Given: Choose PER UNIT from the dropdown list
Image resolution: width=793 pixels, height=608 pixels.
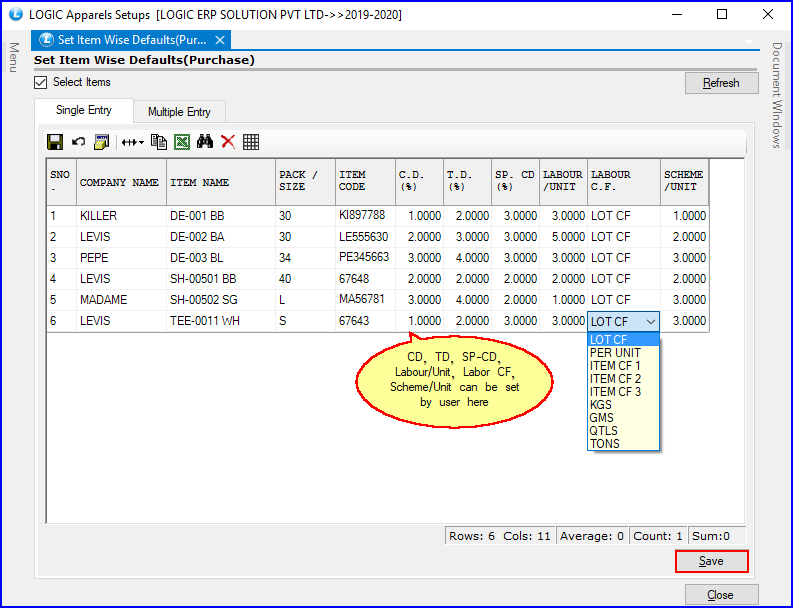Looking at the screenshot, I should tap(623, 353).
